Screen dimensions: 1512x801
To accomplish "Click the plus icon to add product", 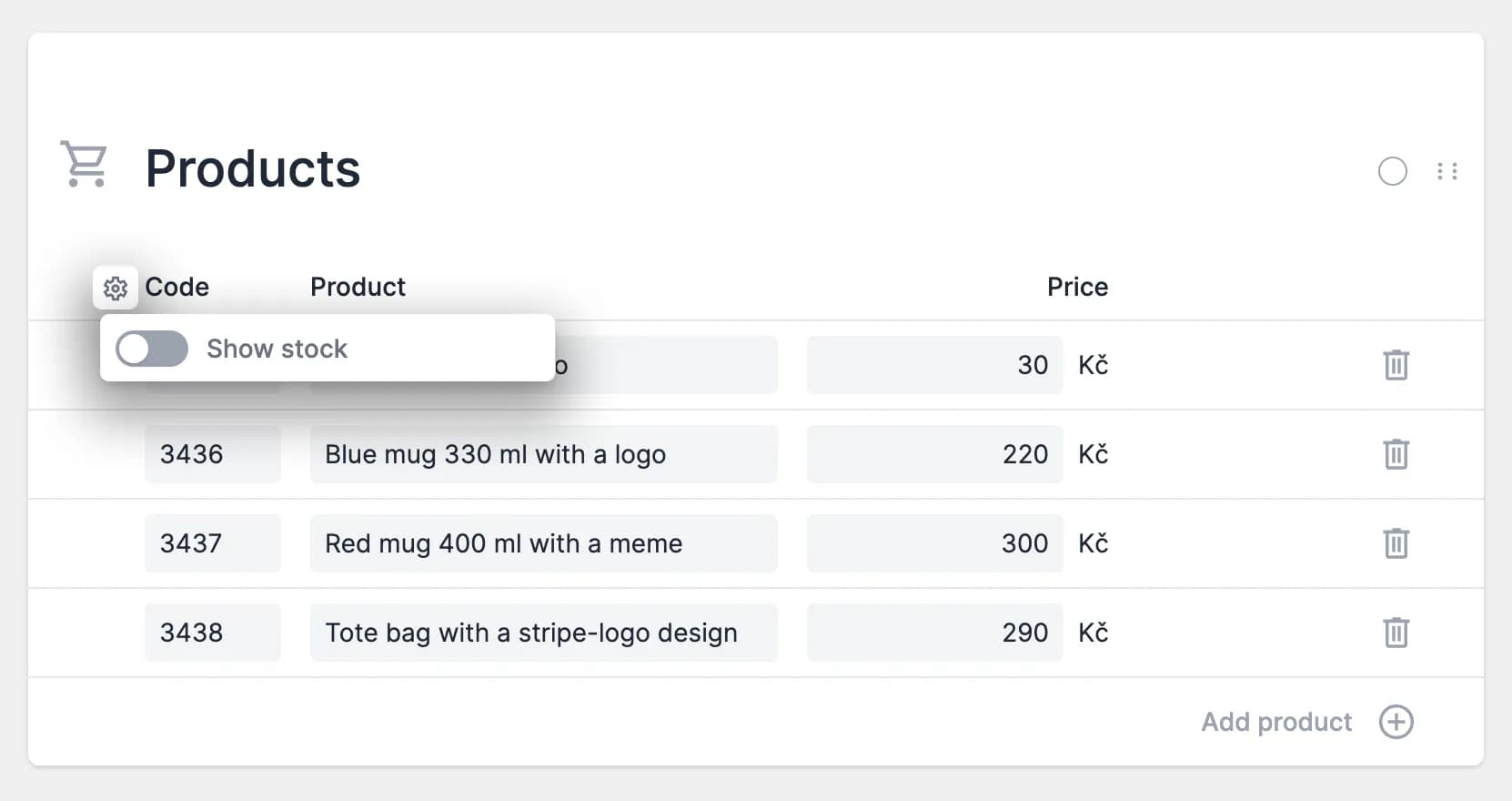I will [1396, 722].
